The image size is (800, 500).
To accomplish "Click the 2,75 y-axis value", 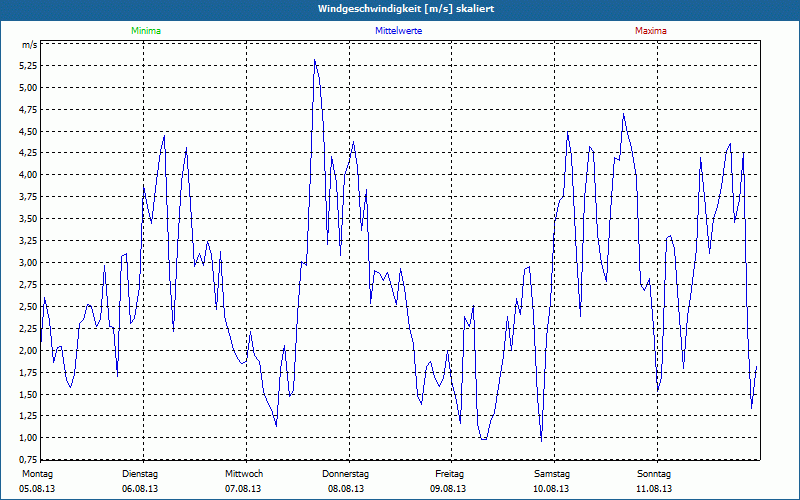I will tap(29, 285).
